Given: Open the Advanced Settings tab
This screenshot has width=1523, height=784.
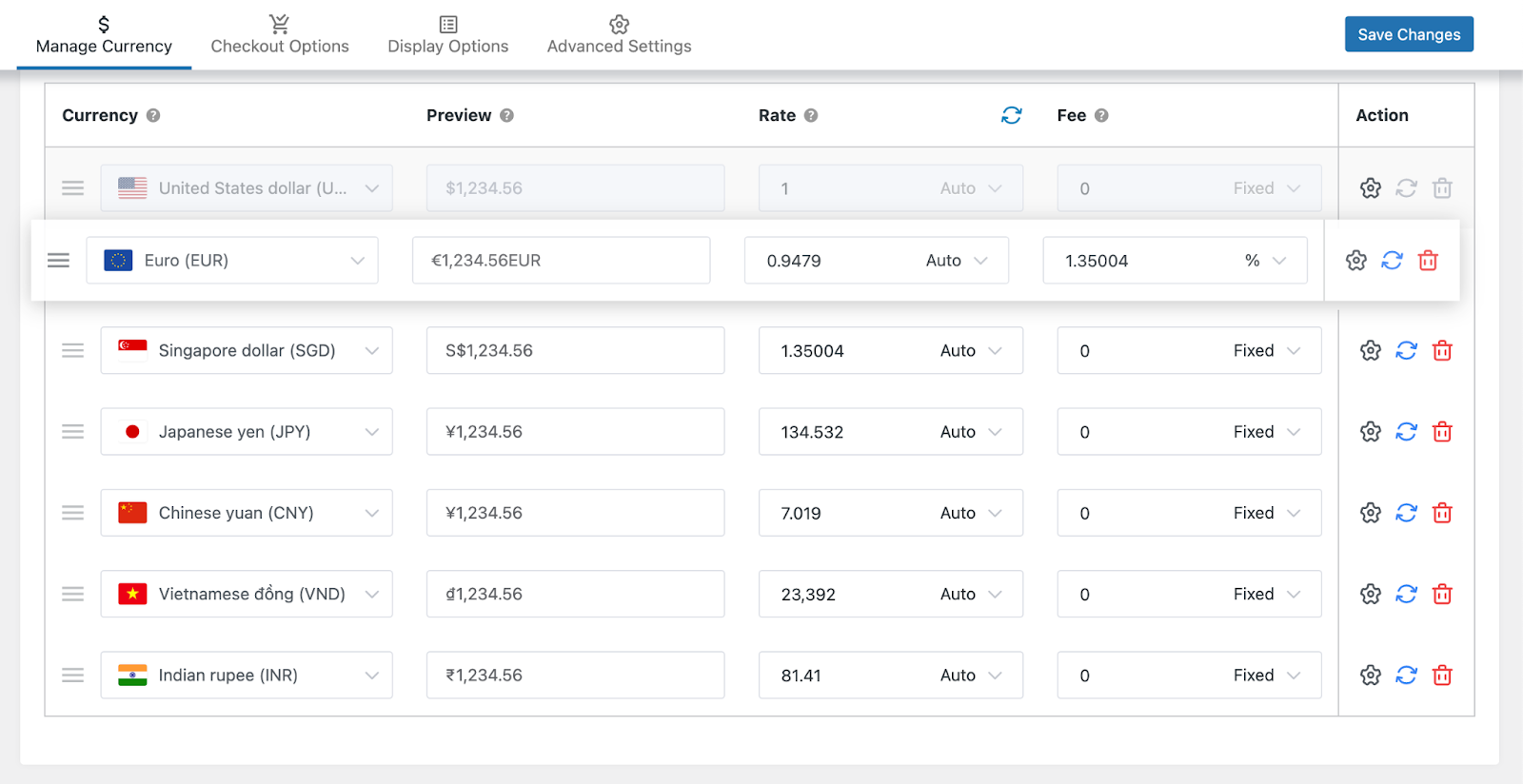Looking at the screenshot, I should coord(619,35).
